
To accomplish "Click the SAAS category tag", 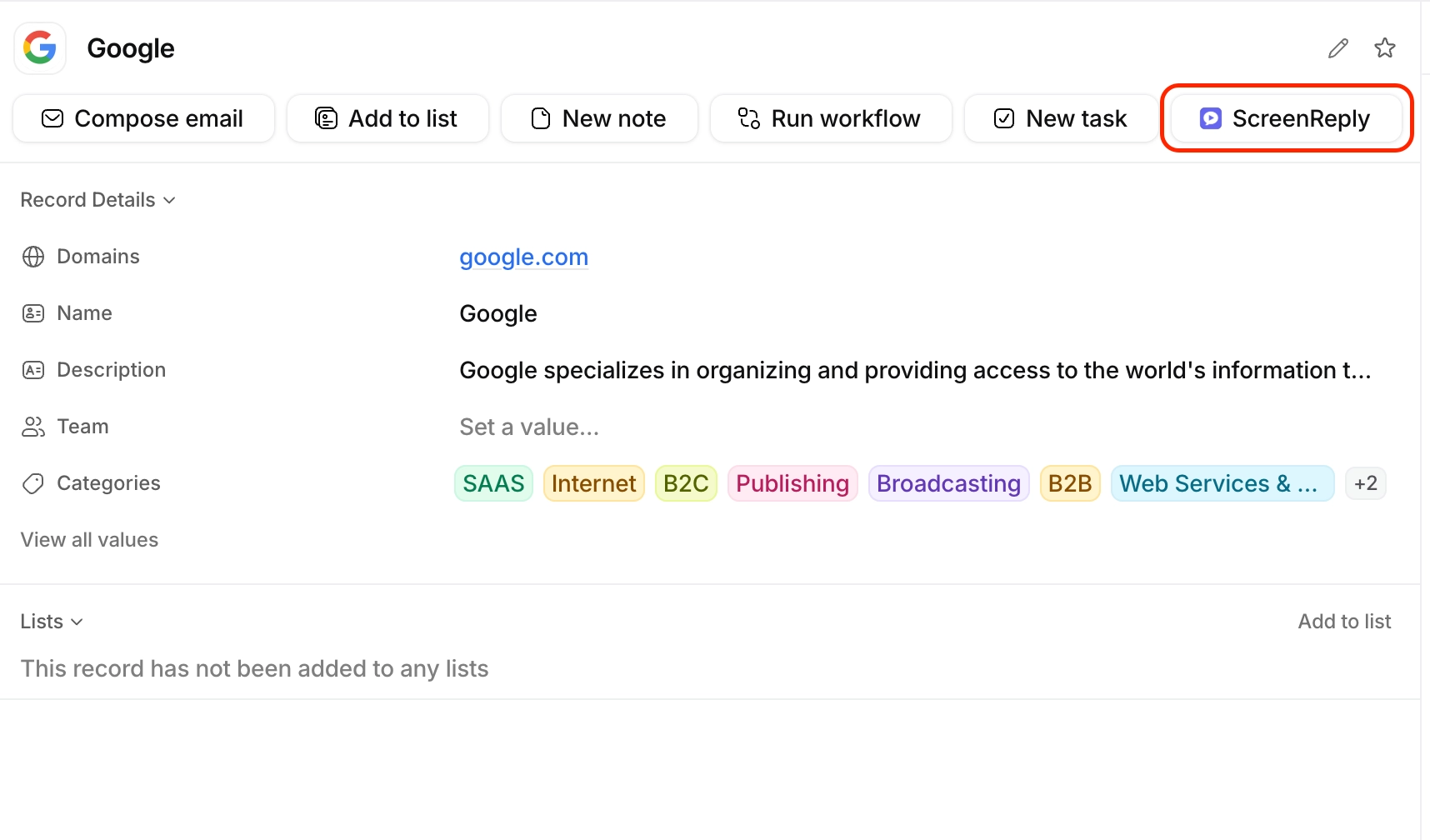I will point(493,483).
